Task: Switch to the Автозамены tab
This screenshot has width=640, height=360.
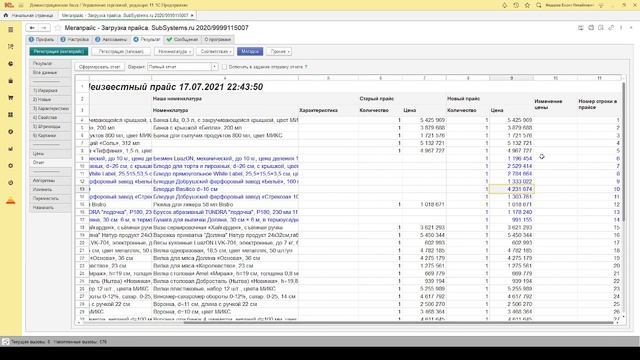Action: click(111, 40)
